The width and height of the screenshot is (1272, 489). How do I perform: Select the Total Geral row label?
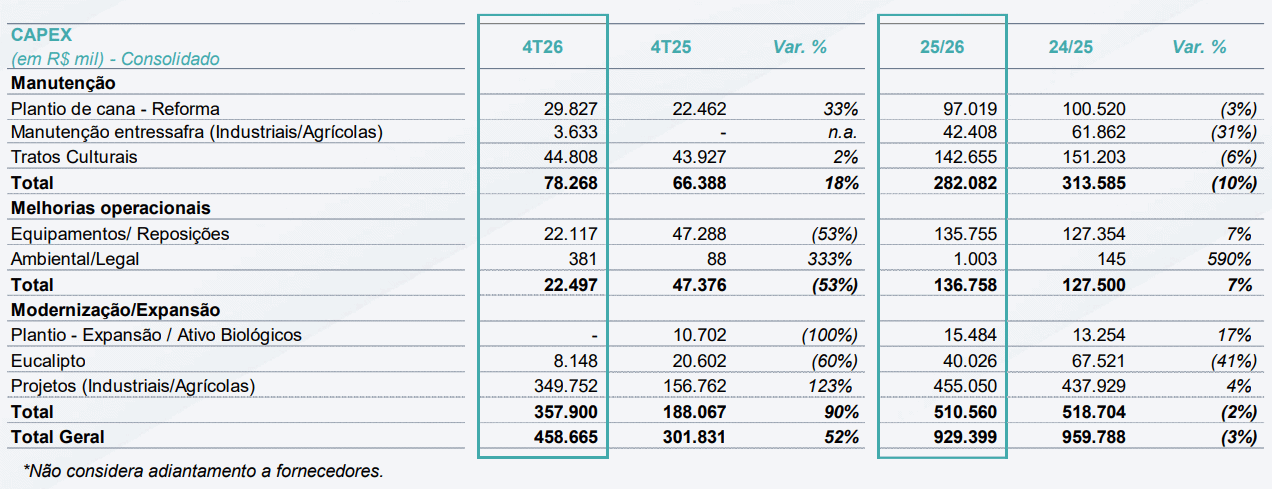tap(57, 437)
